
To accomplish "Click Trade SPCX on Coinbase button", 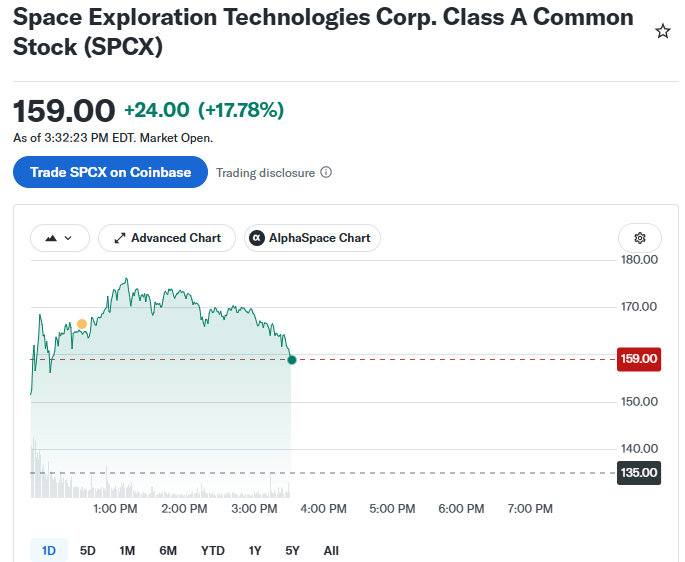I will tap(110, 172).
